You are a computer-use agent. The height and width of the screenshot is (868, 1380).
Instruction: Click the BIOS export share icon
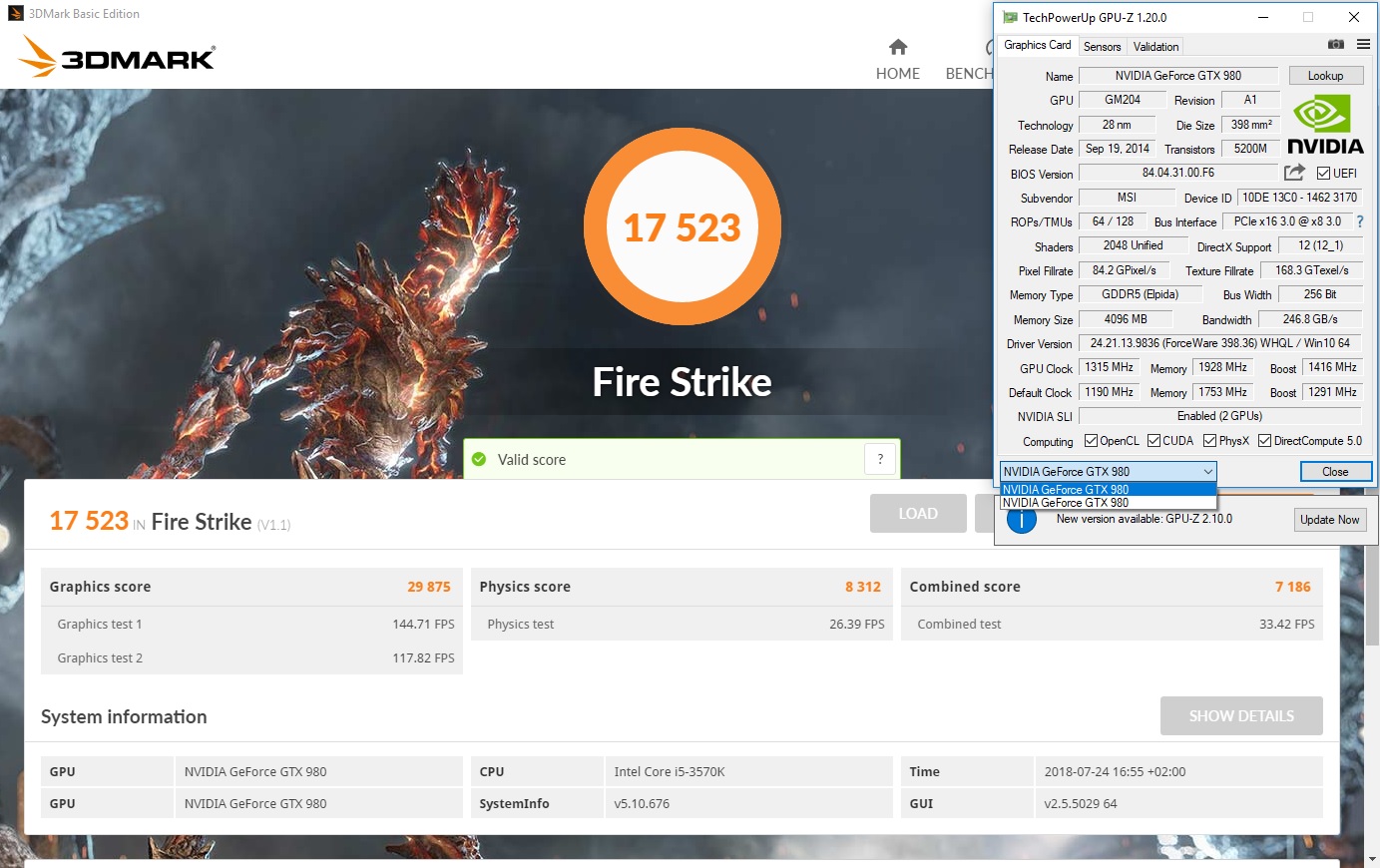[1294, 173]
